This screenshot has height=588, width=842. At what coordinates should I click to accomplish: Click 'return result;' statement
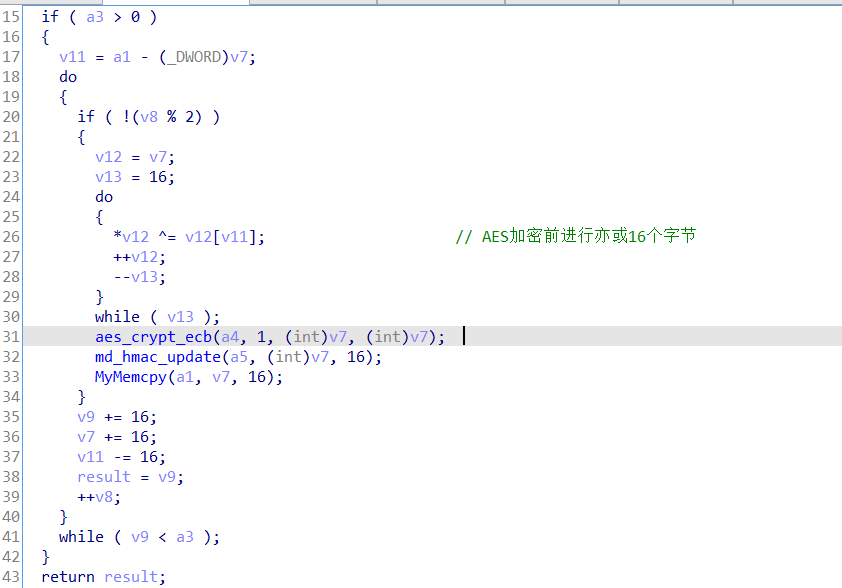point(104,577)
